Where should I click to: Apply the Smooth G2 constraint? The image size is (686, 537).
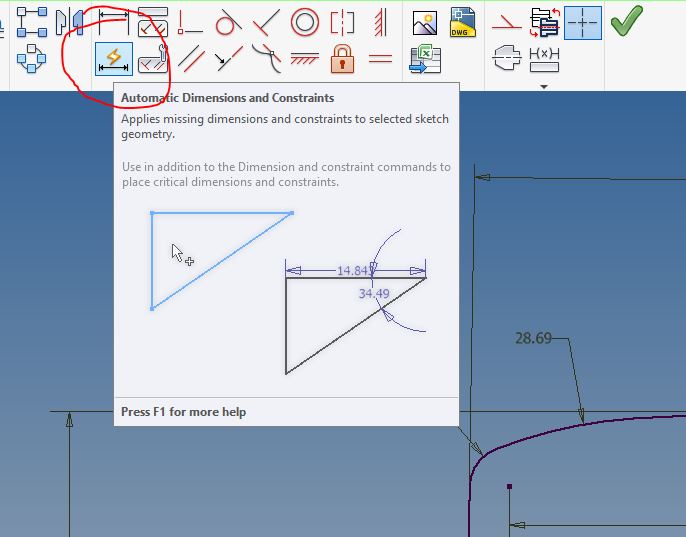(x=266, y=59)
